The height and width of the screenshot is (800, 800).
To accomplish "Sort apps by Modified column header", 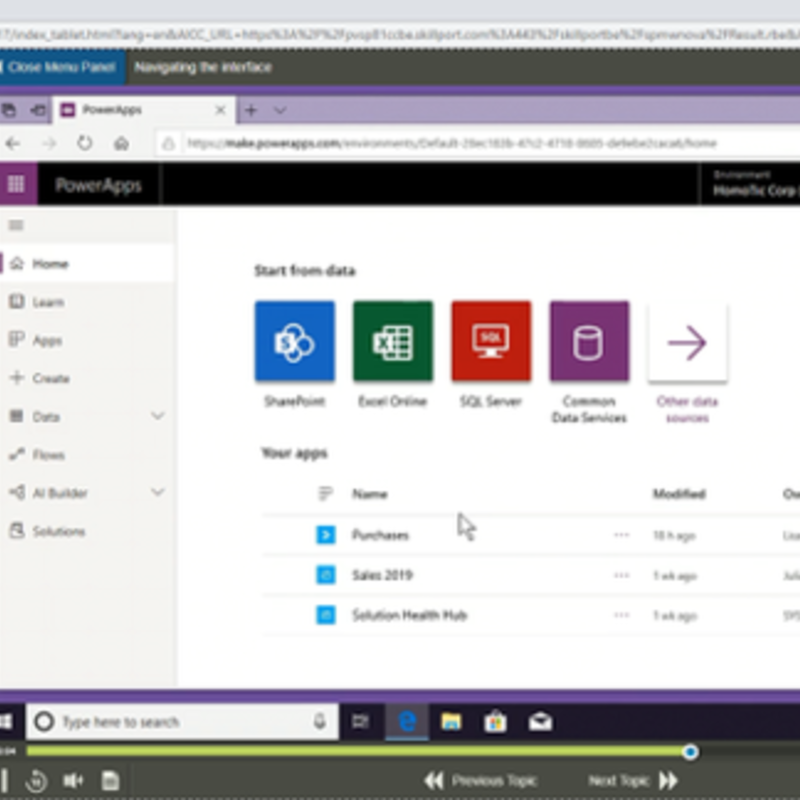I will (x=679, y=494).
